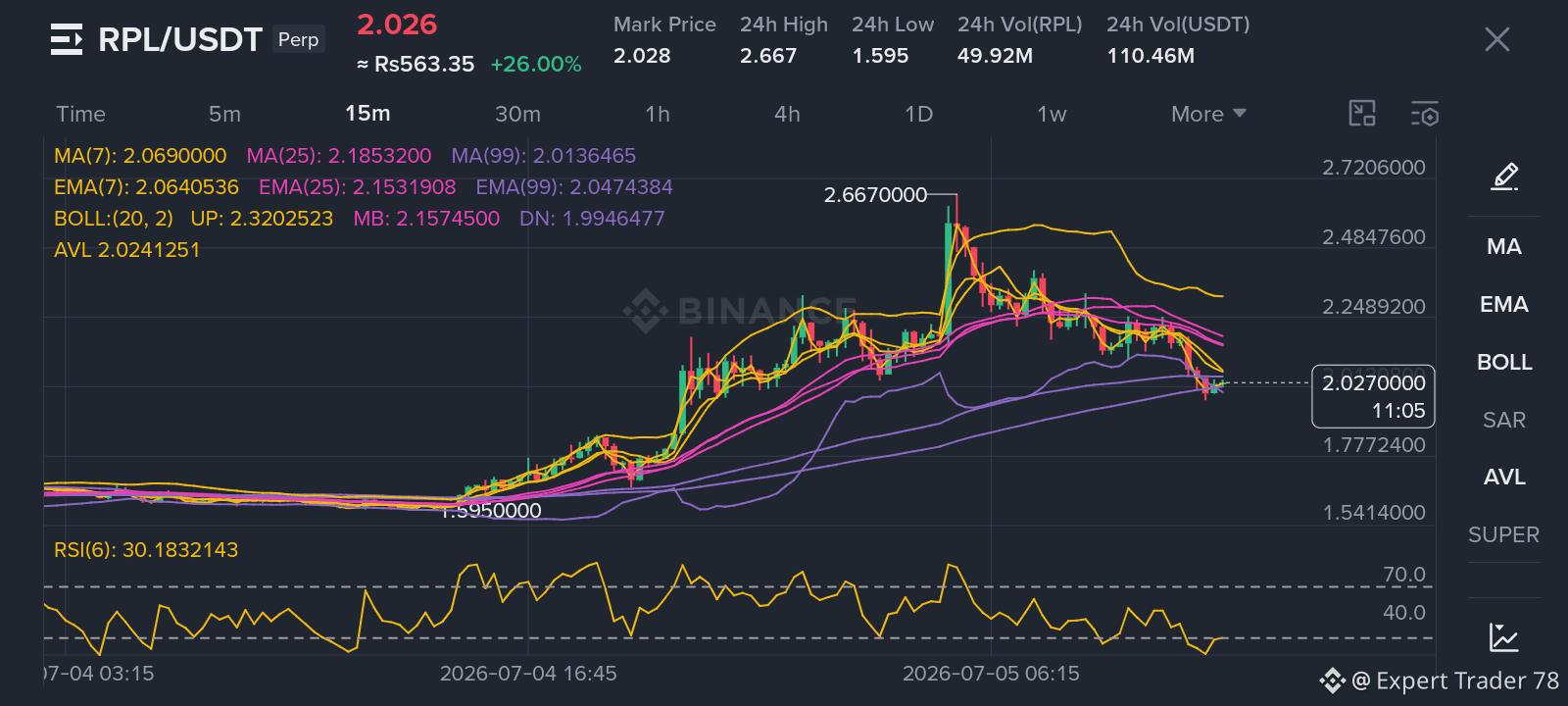Click the last price 2.026
1568x706 pixels.
397,25
